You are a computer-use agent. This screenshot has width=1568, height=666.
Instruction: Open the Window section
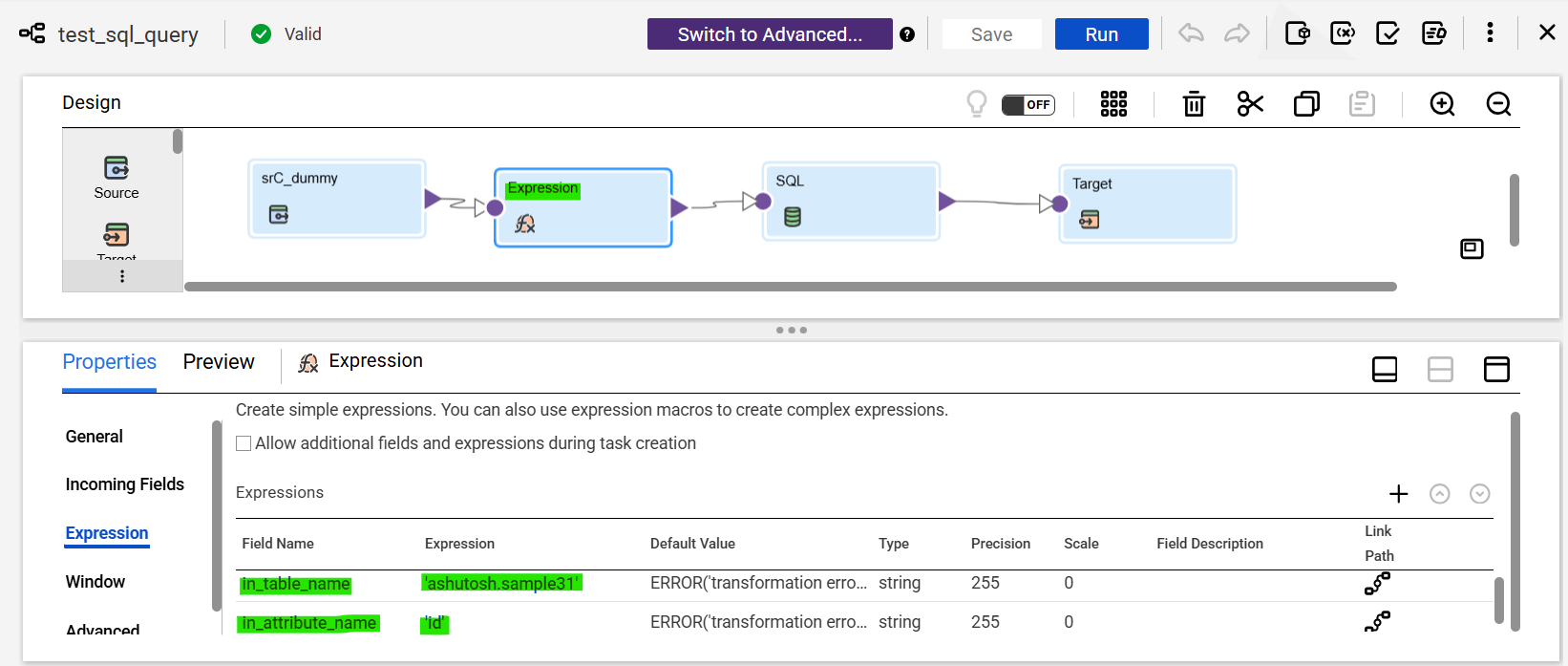(95, 582)
